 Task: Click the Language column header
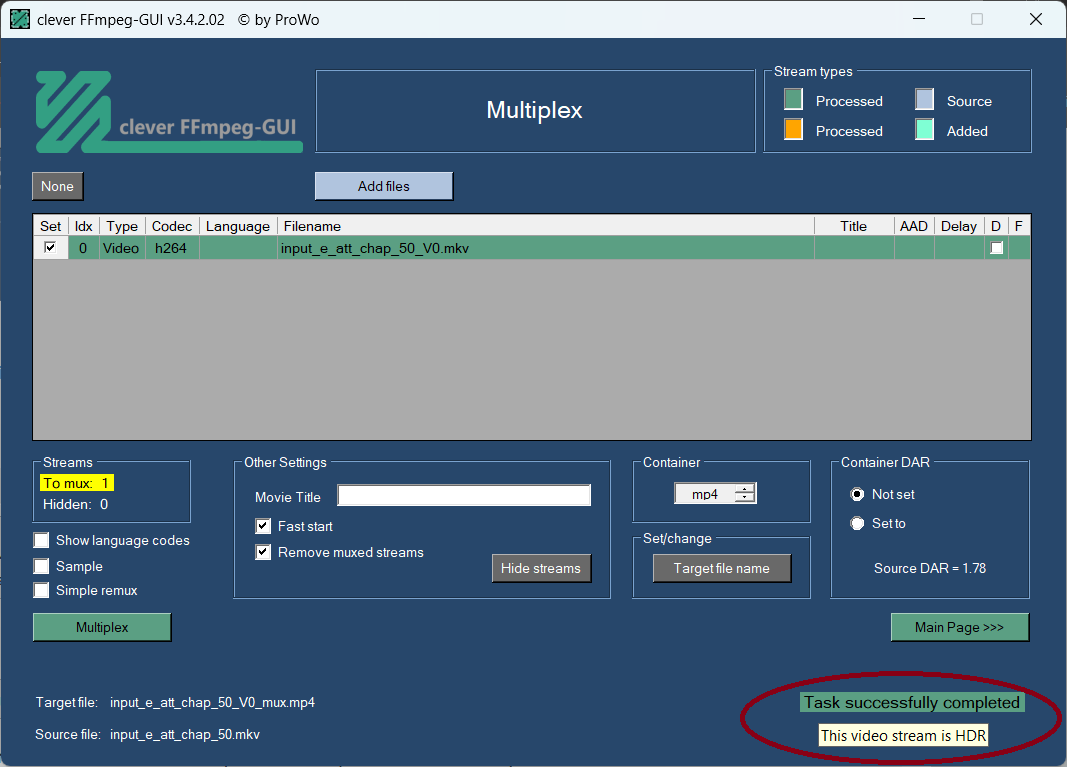pyautogui.click(x=237, y=226)
